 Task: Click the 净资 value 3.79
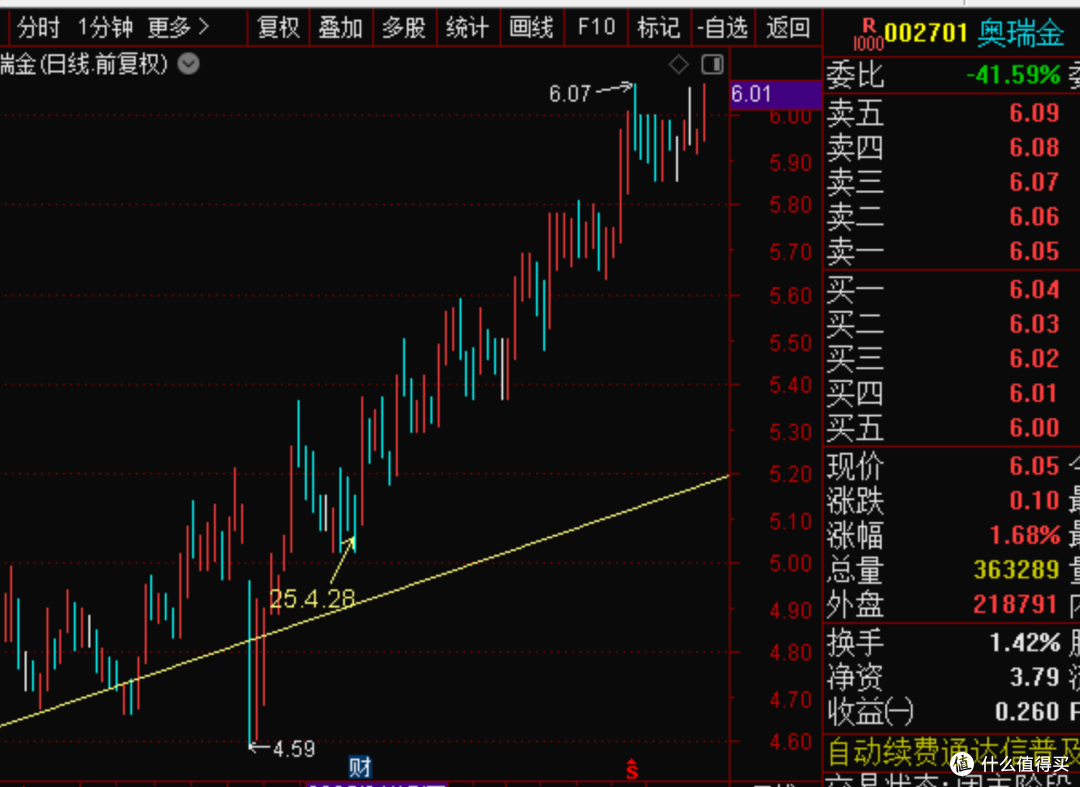pyautogui.click(x=1034, y=677)
